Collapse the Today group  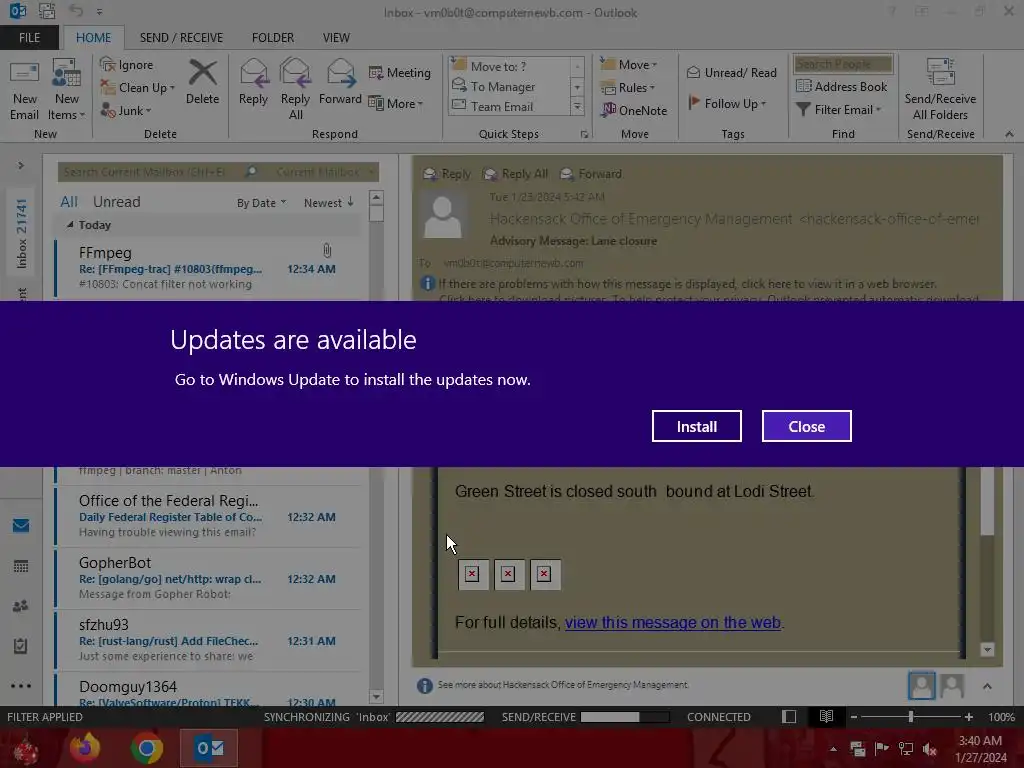pos(70,225)
